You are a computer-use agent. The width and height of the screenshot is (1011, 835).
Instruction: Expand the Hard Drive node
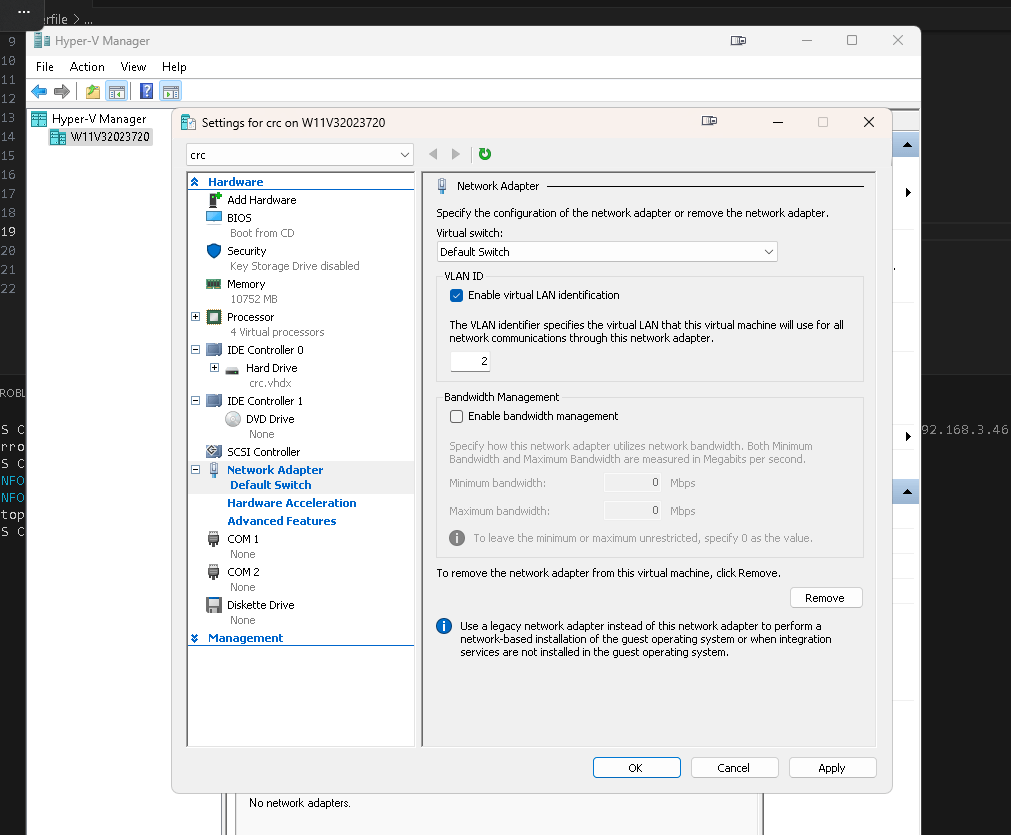[x=215, y=368]
